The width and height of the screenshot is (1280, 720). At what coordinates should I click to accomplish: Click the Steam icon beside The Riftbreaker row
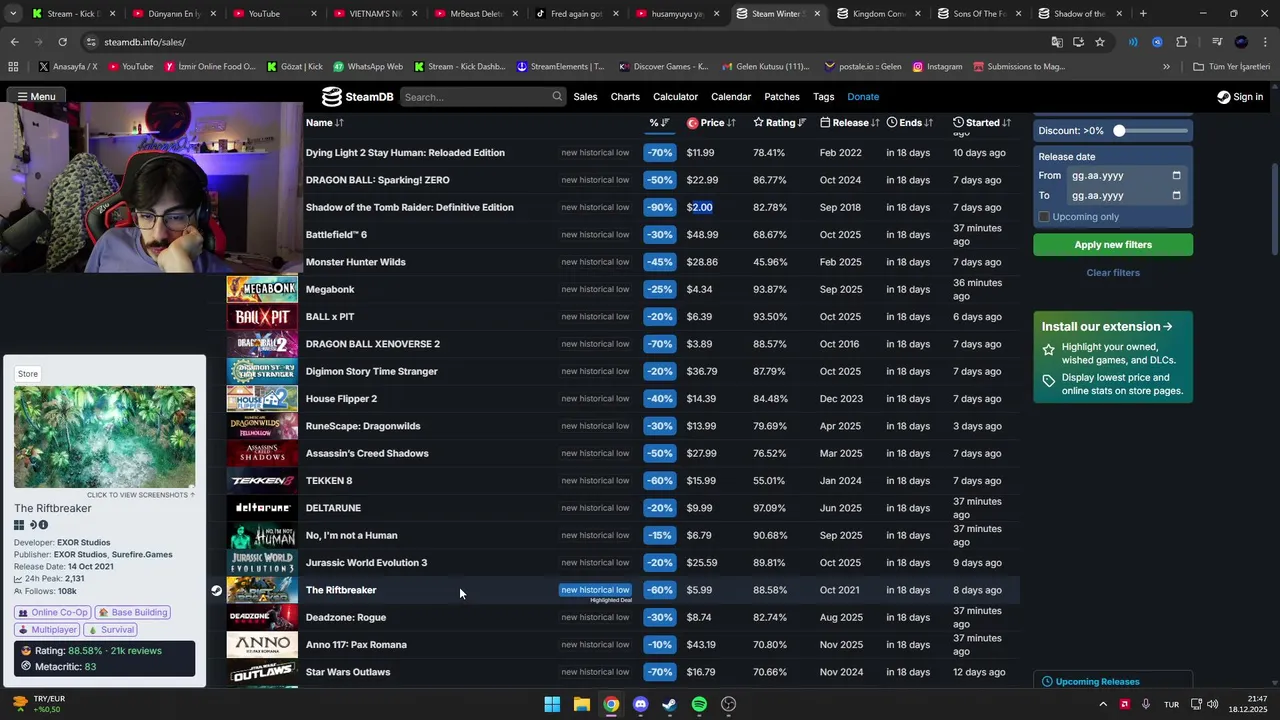(216, 590)
